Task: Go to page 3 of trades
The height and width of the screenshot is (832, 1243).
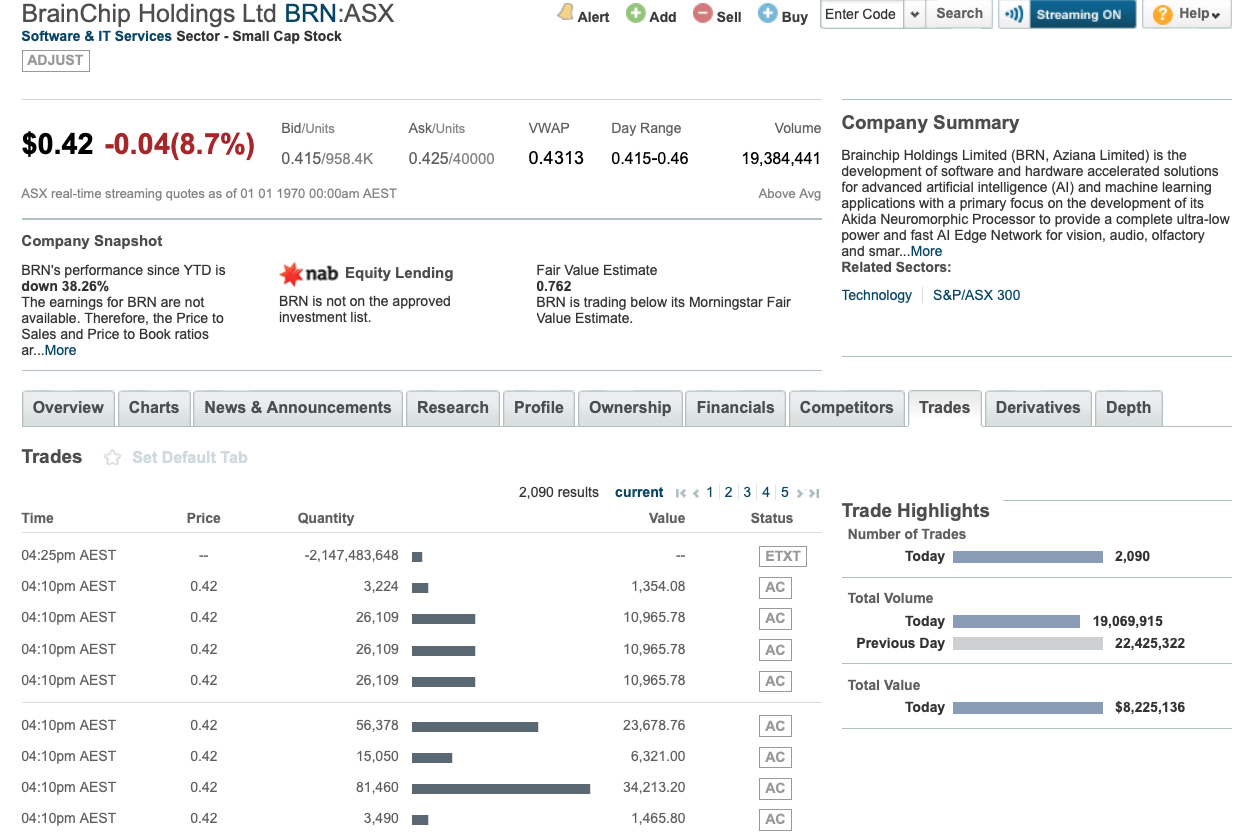Action: tap(747, 492)
